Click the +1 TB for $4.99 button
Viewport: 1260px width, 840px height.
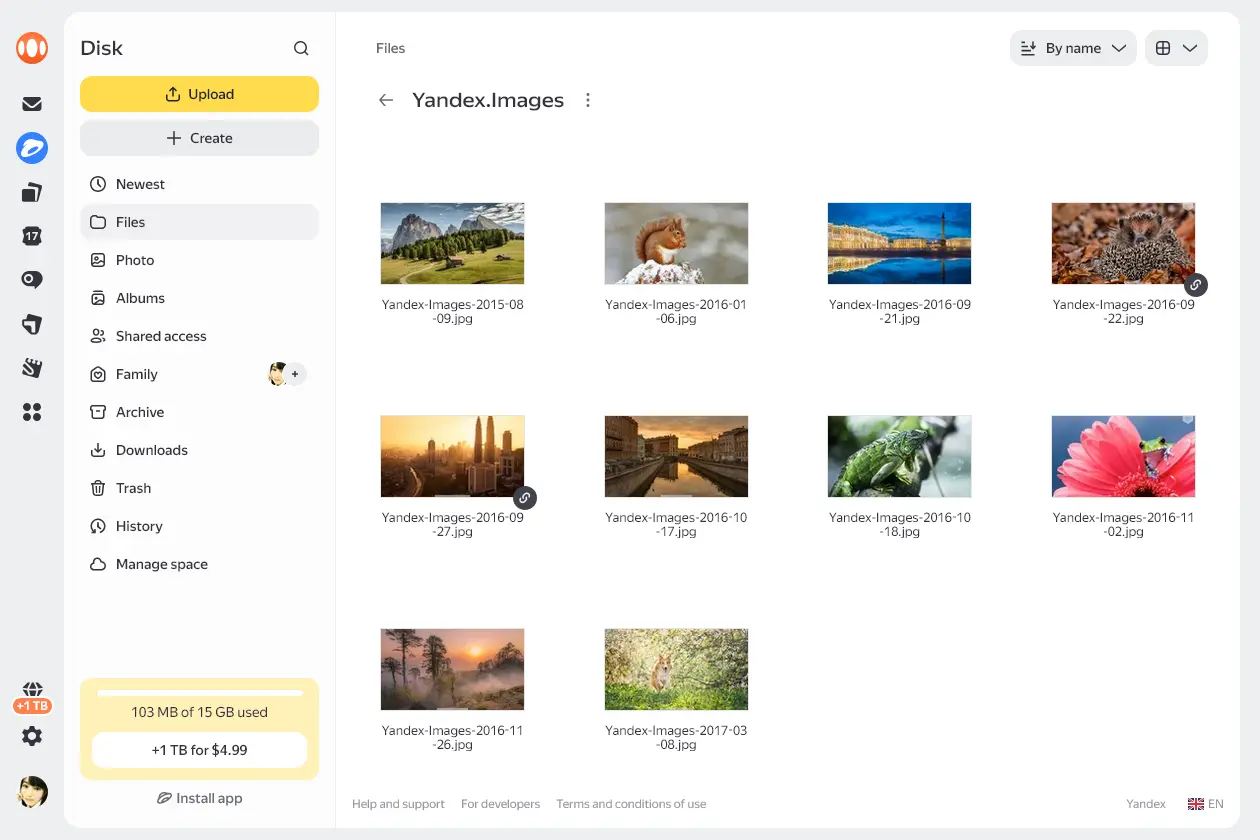pos(200,750)
